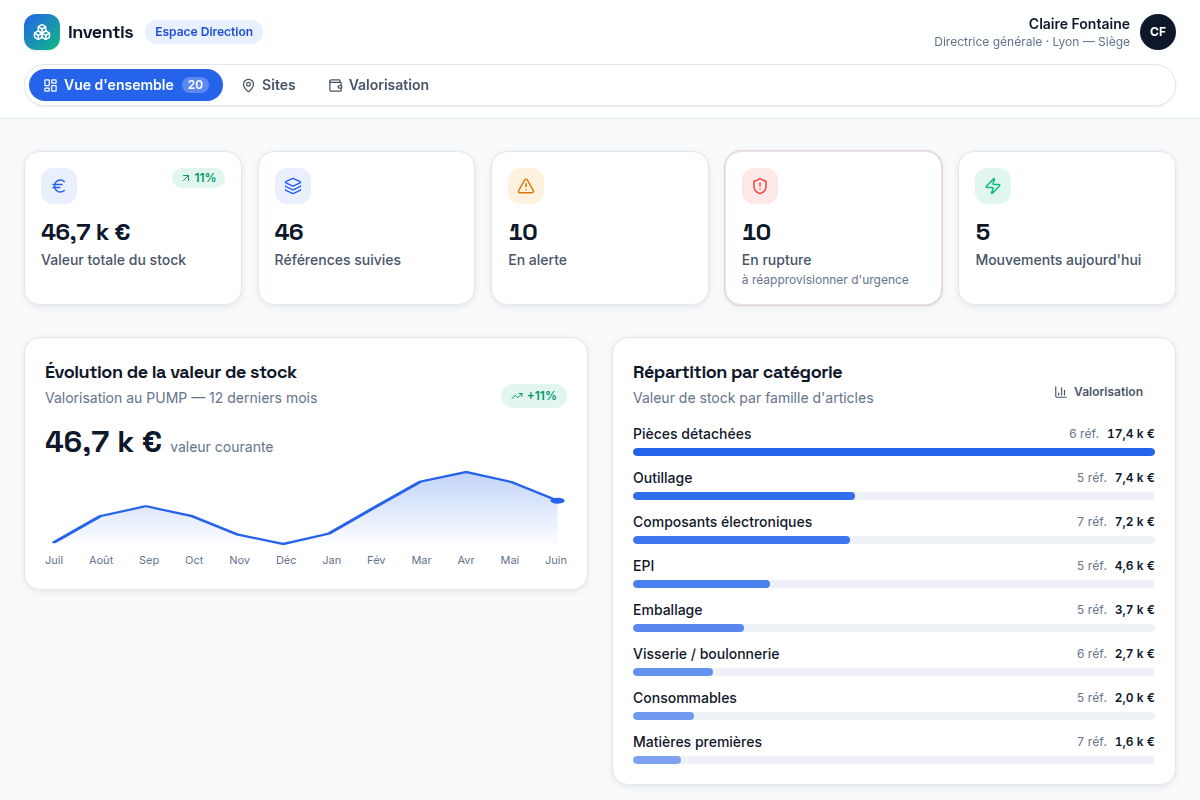Click the Avr month label on chart
This screenshot has height=800, width=1200.
466,560
